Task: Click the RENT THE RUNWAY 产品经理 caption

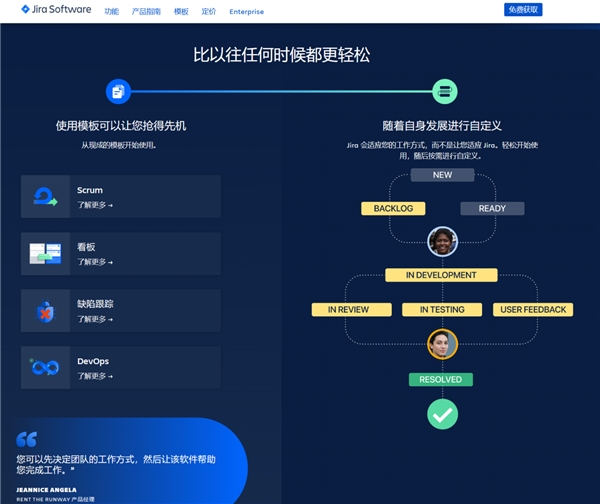Action: 55,499
